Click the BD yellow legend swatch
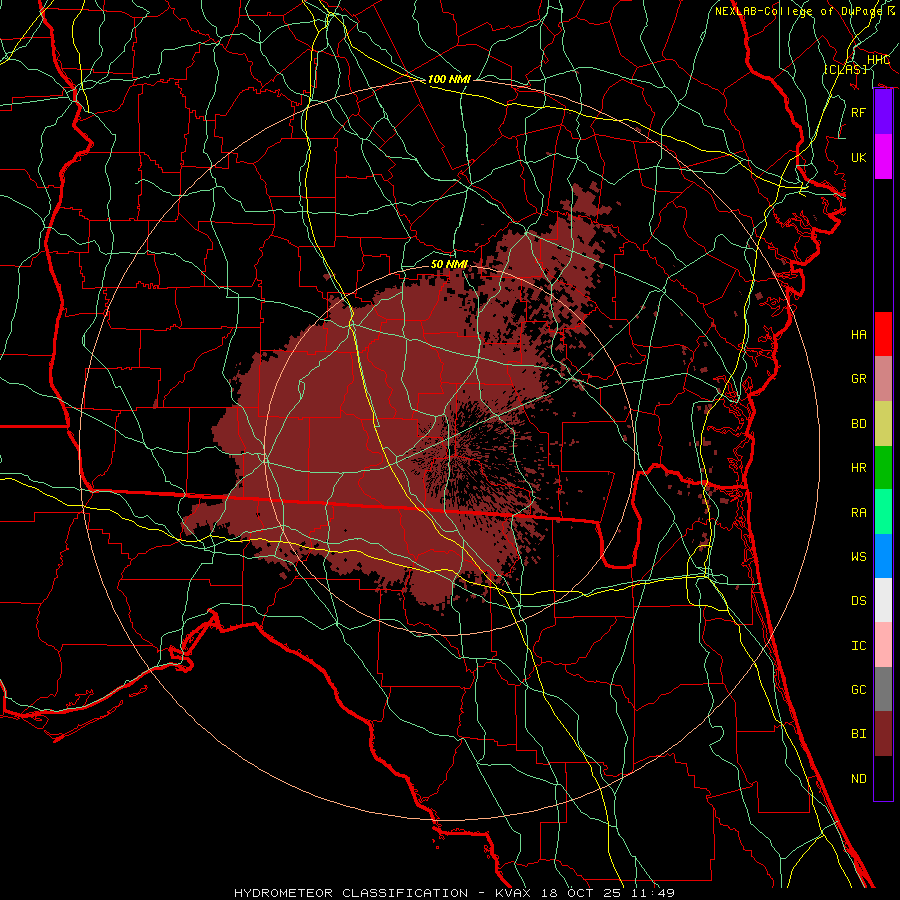This screenshot has width=900, height=900. tap(883, 423)
